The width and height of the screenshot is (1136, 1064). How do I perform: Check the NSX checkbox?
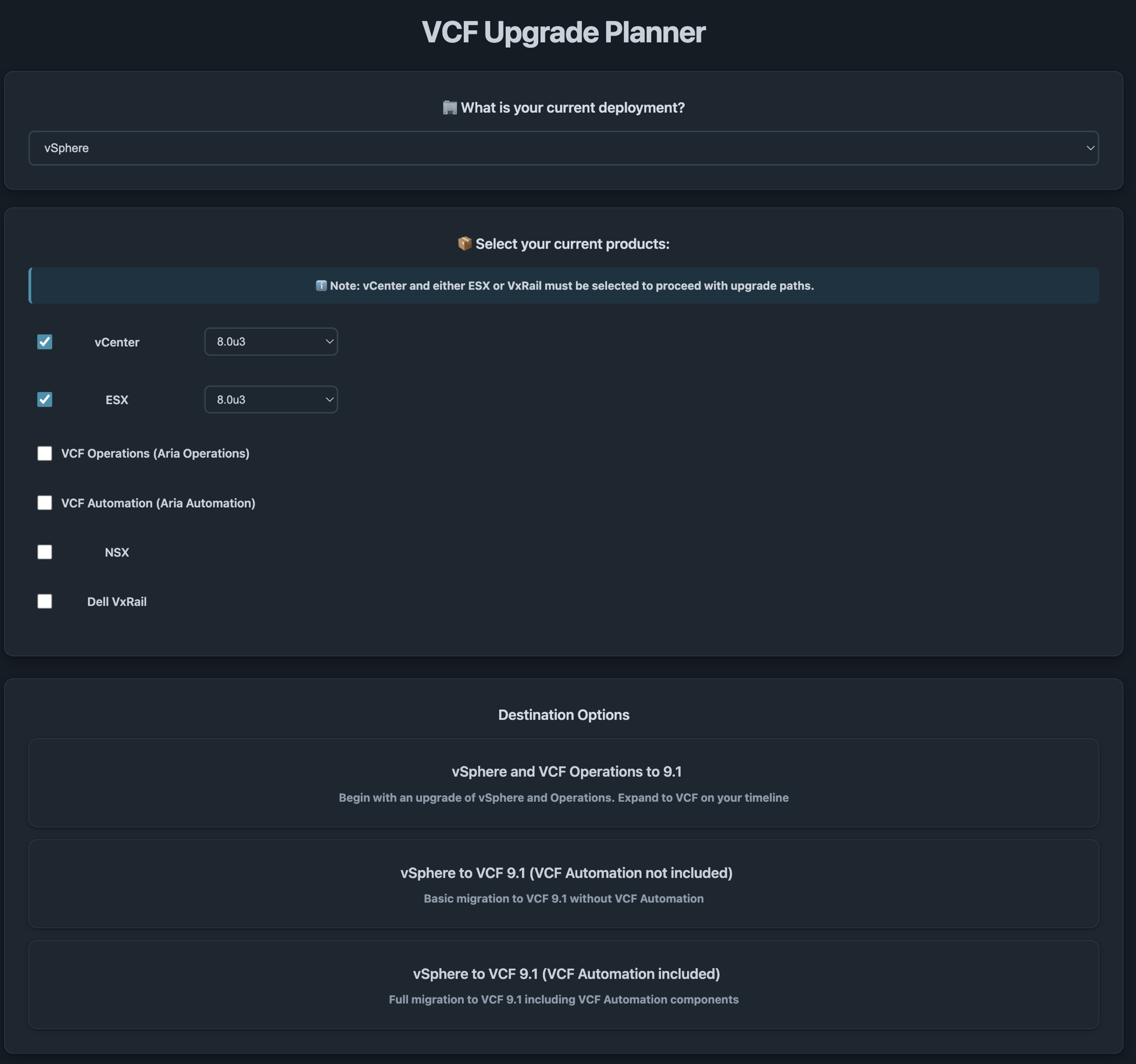[x=45, y=552]
